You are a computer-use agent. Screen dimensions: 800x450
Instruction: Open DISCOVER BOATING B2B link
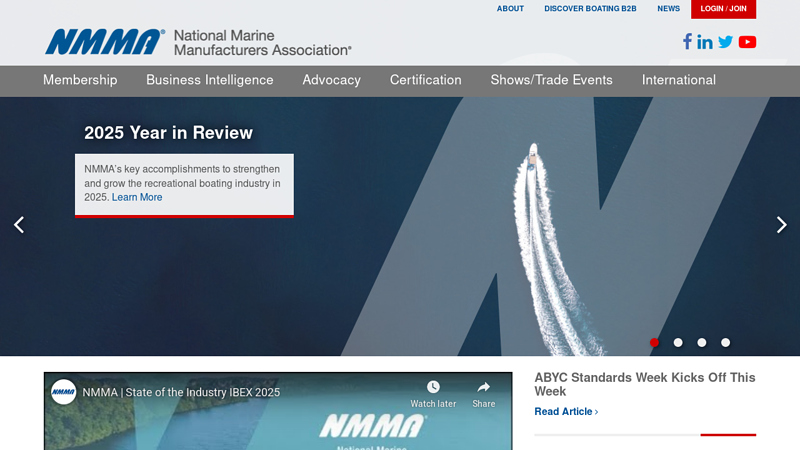click(x=590, y=9)
